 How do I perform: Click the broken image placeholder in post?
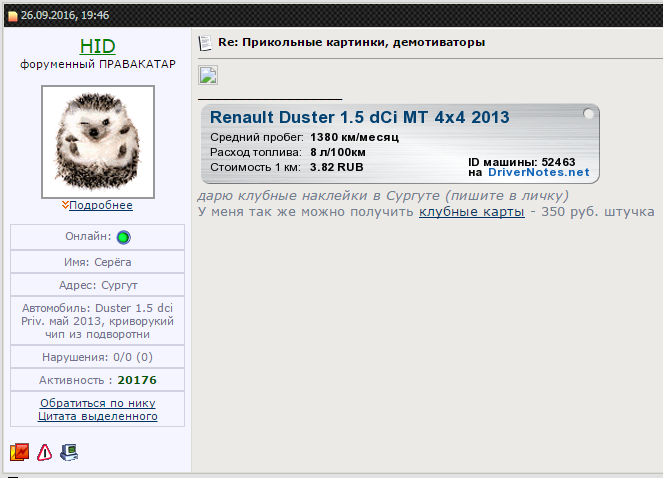coord(208,75)
